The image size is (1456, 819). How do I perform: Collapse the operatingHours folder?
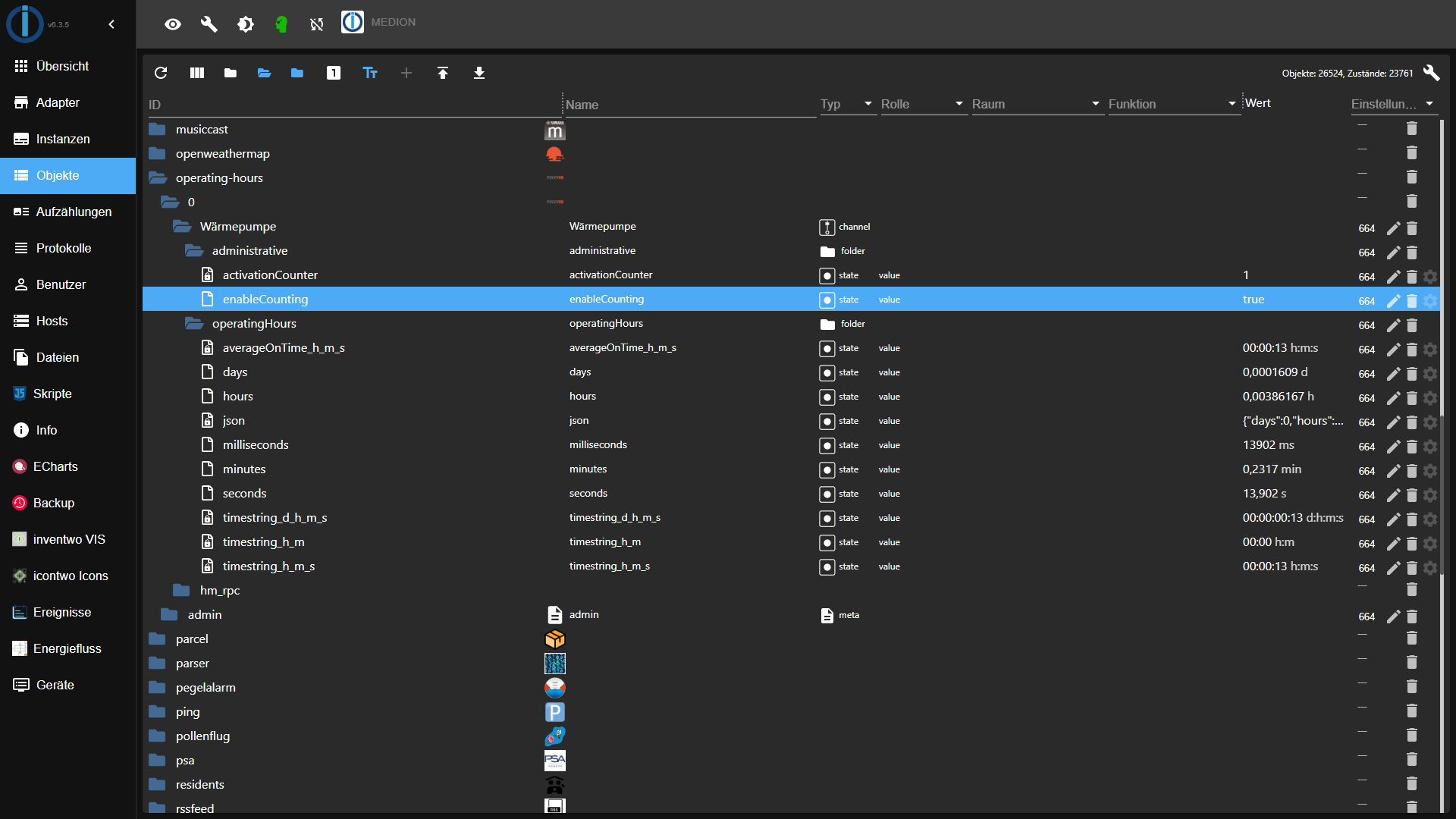click(194, 323)
